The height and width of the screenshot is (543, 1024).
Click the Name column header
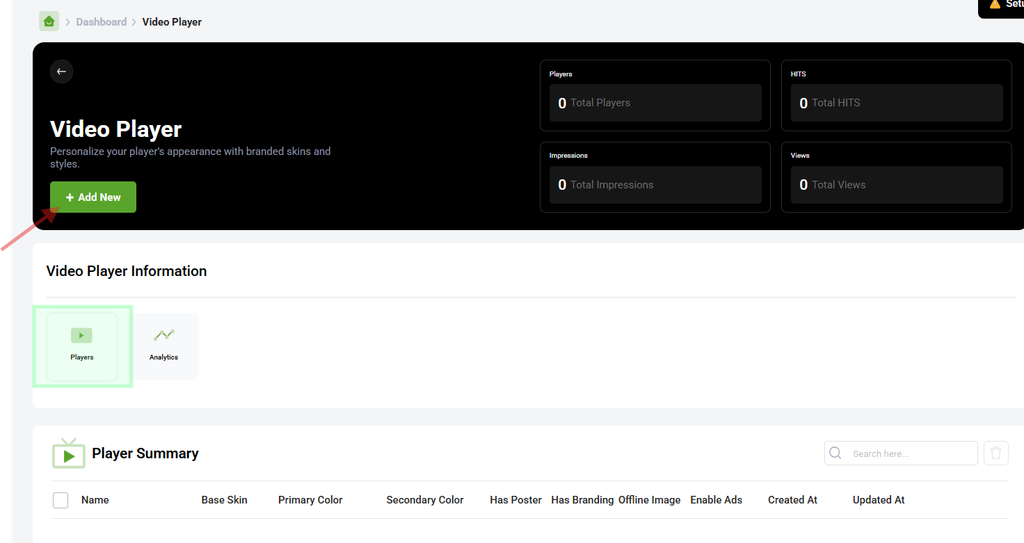(x=95, y=500)
